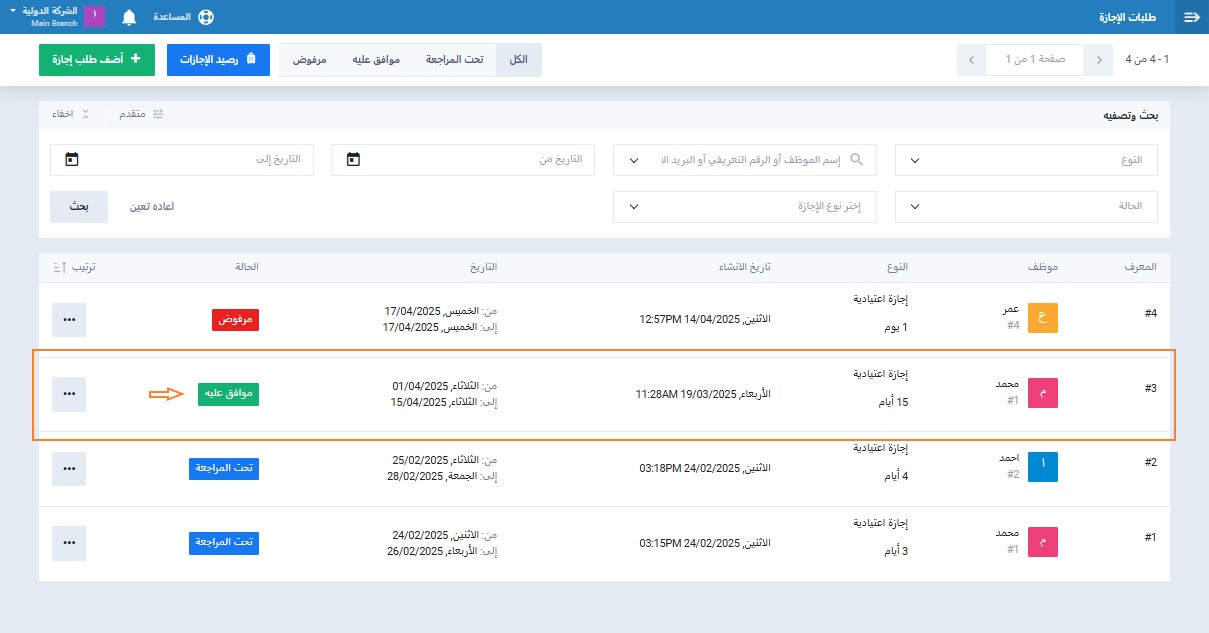Image resolution: width=1209 pixels, height=633 pixels.
Task: Open three-dot actions menu for request #1
Action: [x=68, y=543]
